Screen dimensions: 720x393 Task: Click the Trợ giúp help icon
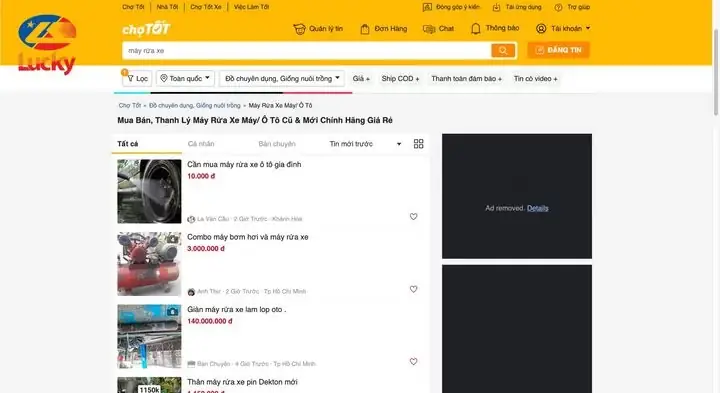[x=558, y=7]
